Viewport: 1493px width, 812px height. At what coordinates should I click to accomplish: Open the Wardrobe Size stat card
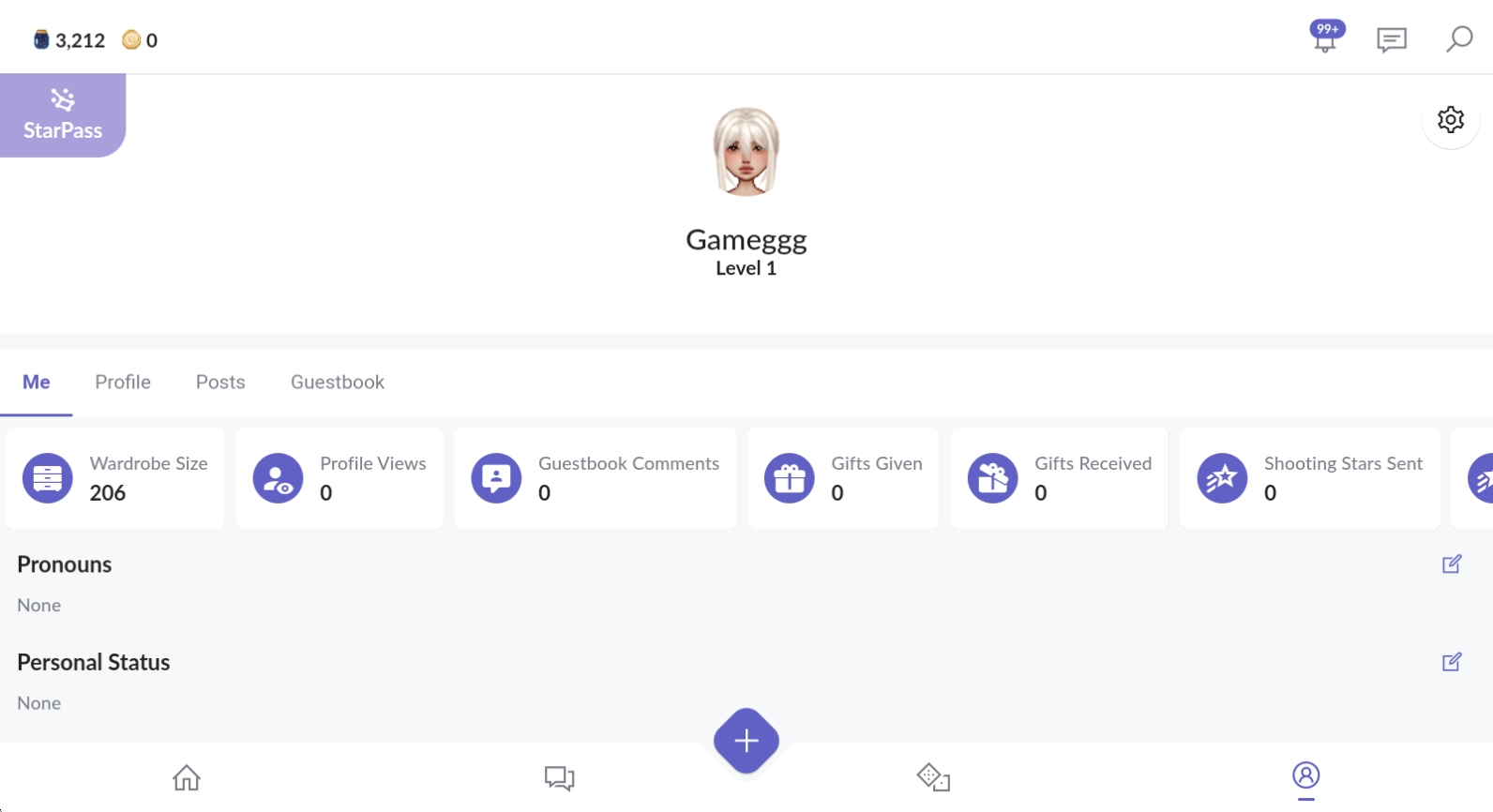[115, 478]
